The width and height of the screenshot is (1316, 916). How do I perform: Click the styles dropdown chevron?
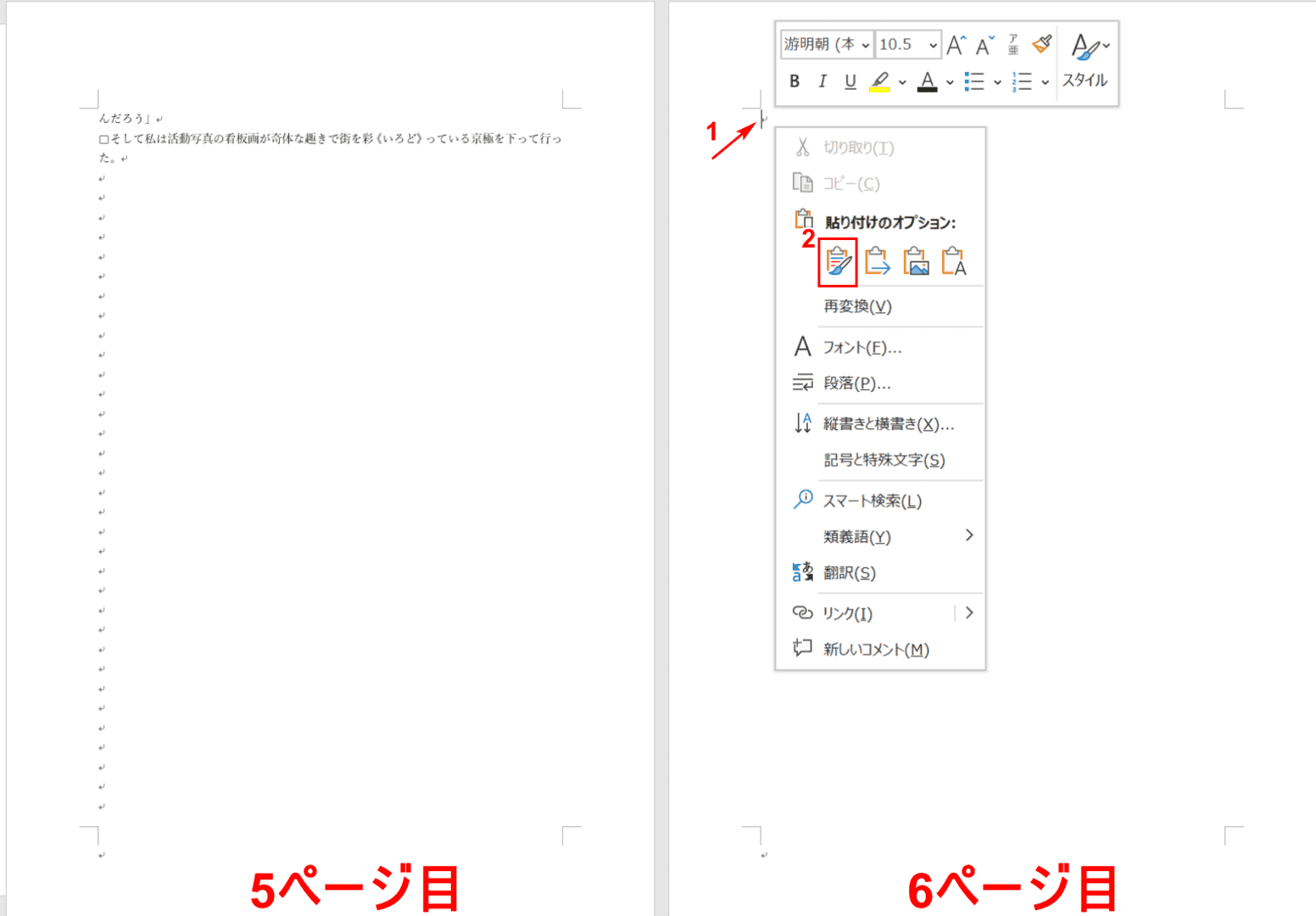point(1106,46)
